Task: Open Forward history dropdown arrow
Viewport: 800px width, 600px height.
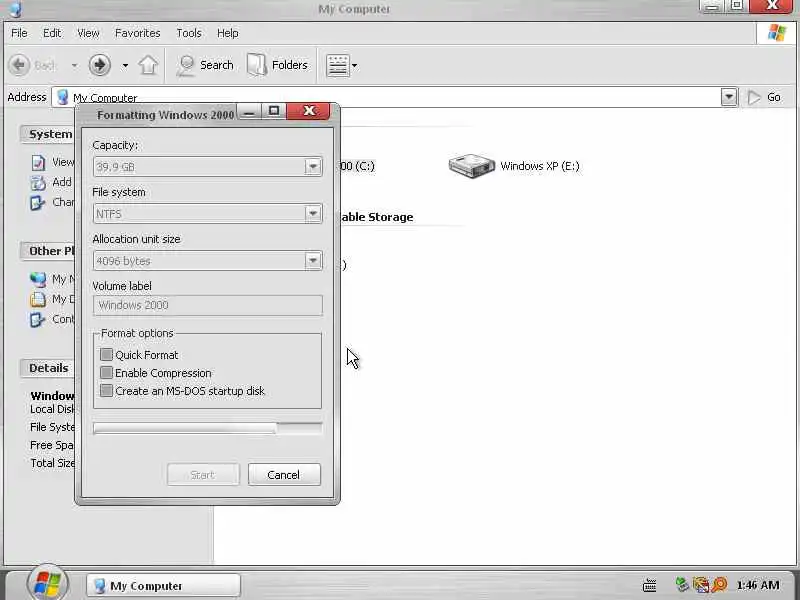Action: (x=125, y=66)
